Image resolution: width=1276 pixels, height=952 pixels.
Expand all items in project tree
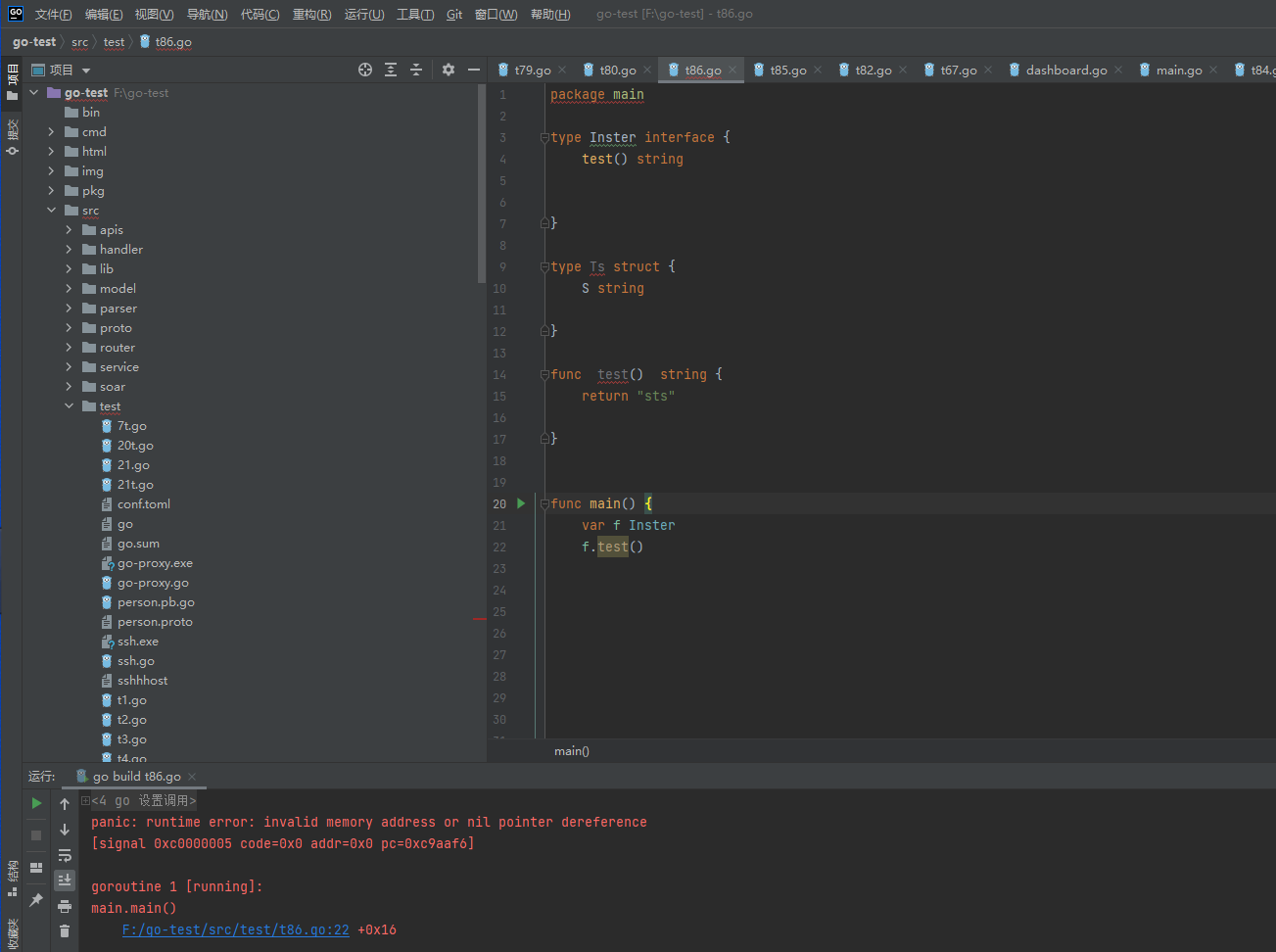tap(391, 70)
